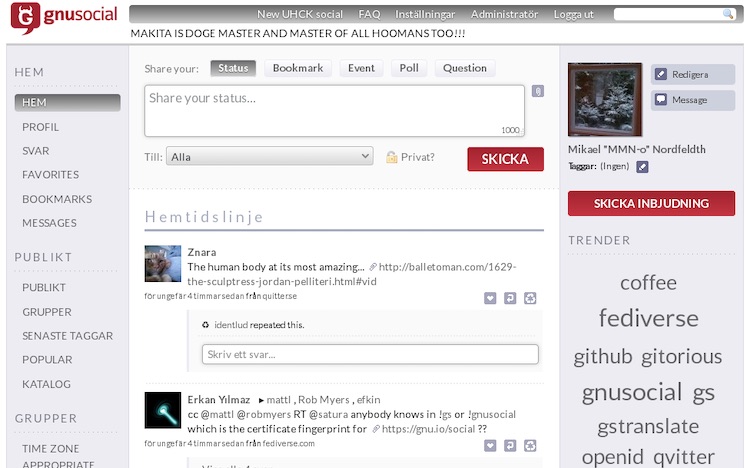The width and height of the screenshot is (750, 468).
Task: Click the coffee trending tag
Action: pyautogui.click(x=649, y=283)
